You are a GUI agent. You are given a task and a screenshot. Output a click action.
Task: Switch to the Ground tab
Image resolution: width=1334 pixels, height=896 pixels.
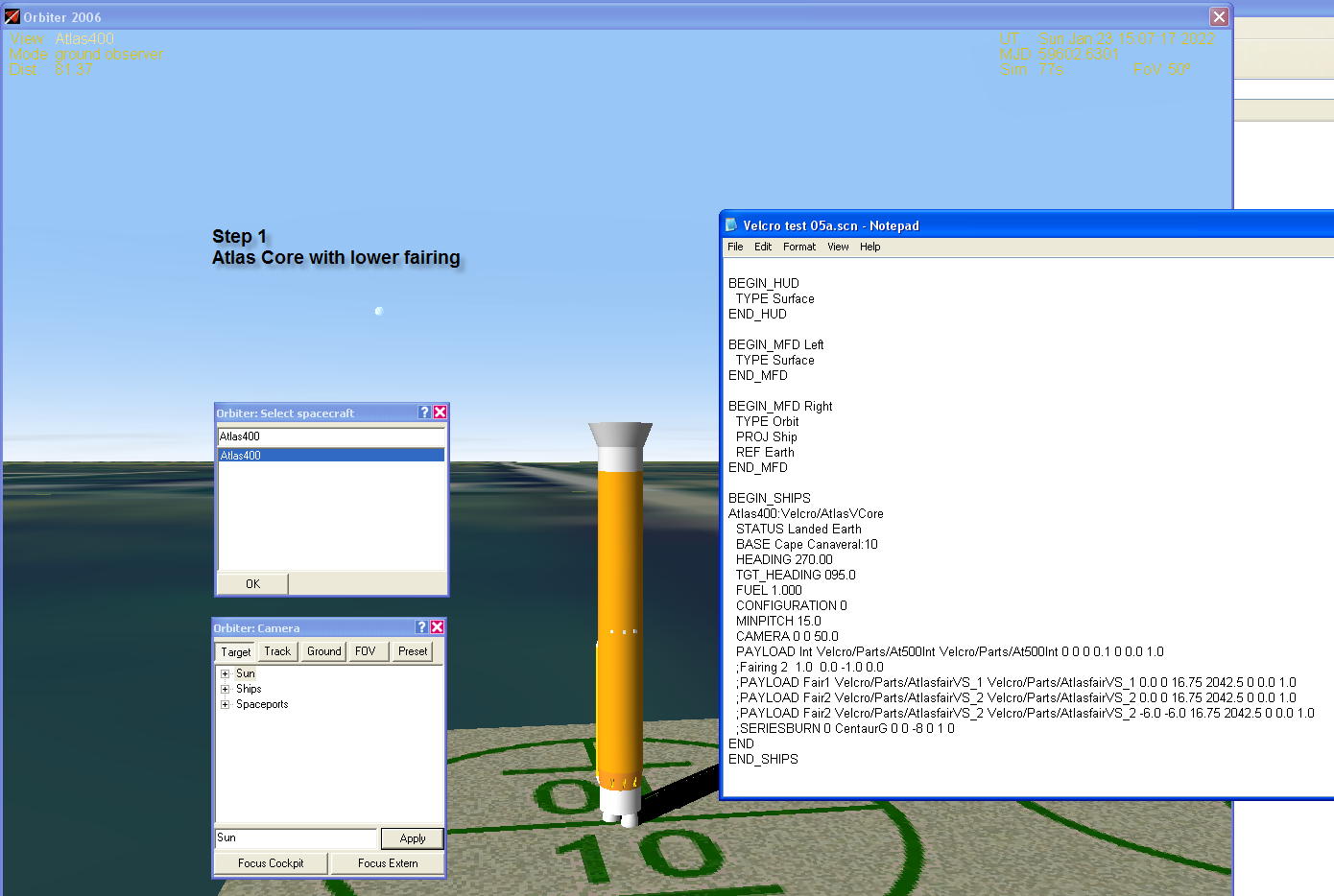pyautogui.click(x=323, y=651)
